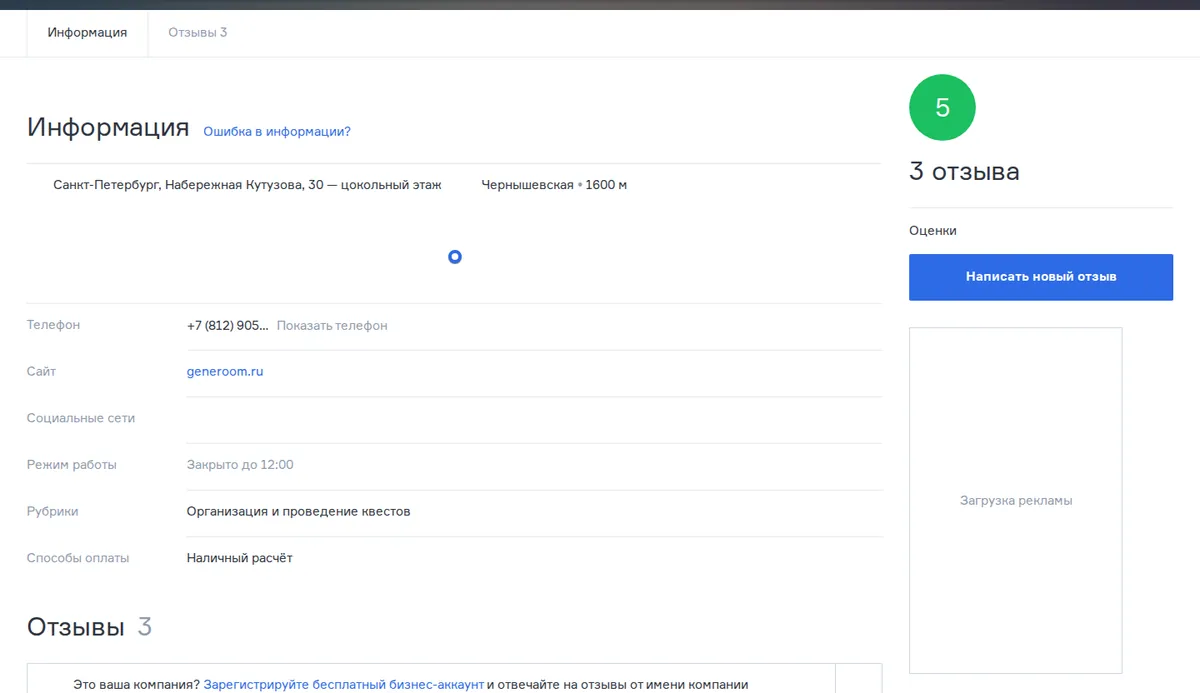Image resolution: width=1200 pixels, height=693 pixels.
Task: Click the map loading spinner
Action: coord(455,257)
